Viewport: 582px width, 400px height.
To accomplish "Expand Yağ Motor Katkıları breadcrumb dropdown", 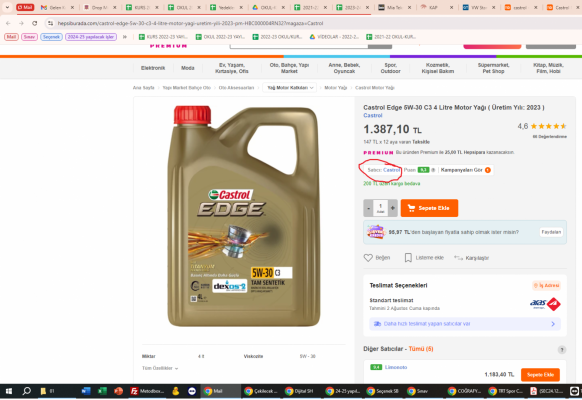I will pyautogui.click(x=290, y=88).
